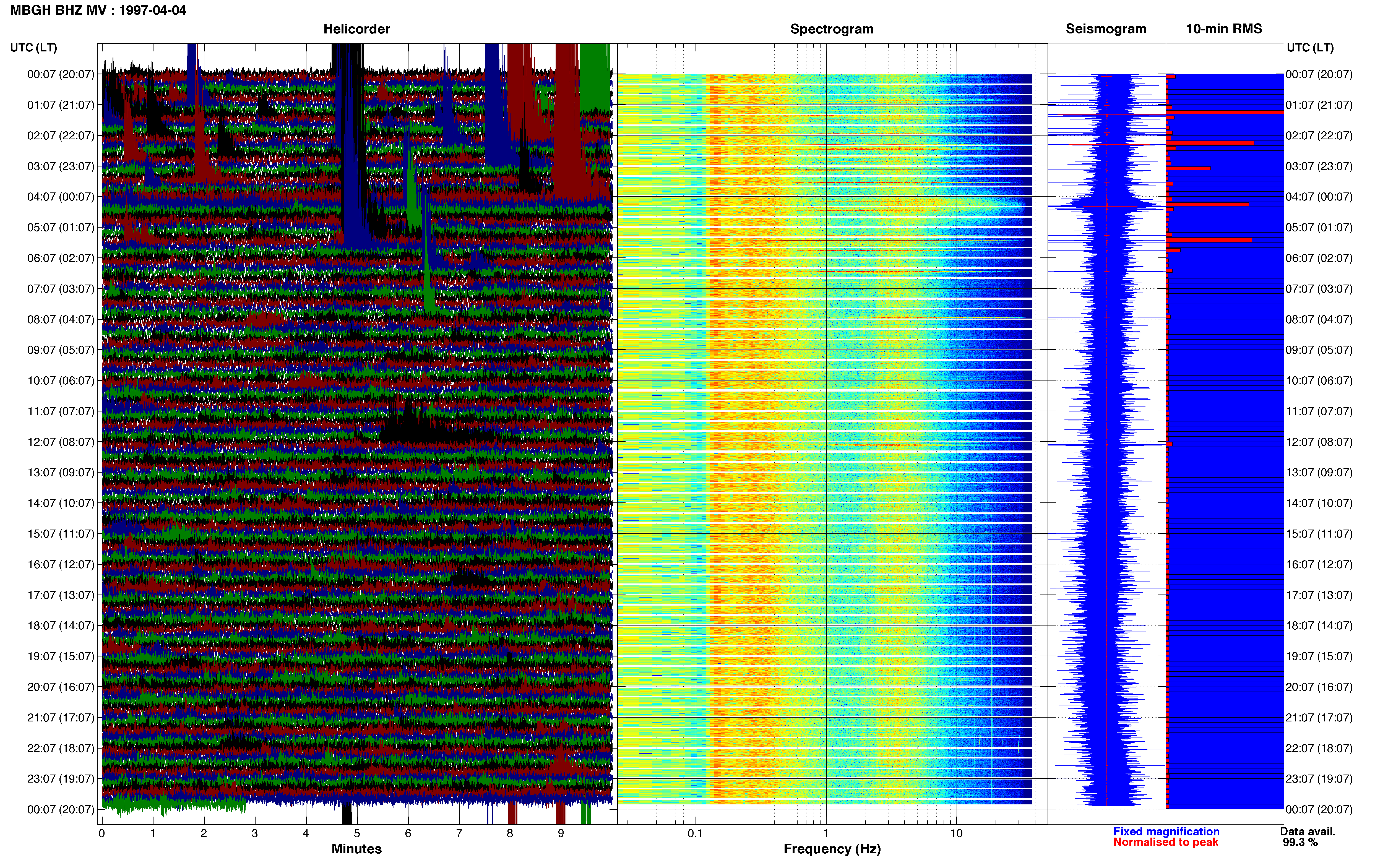Image resolution: width=1388 pixels, height=868 pixels.
Task: Select the 'Data avail.' label
Action: (1308, 832)
